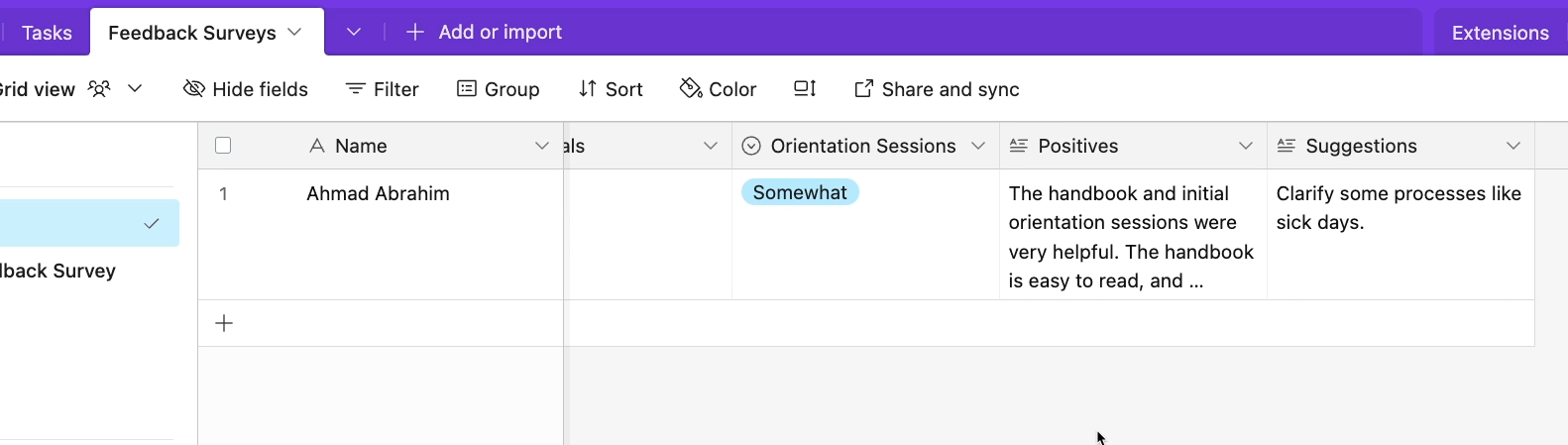Expand the Name field dropdown arrow
Screen dimensions: 1568x445
pos(542,146)
